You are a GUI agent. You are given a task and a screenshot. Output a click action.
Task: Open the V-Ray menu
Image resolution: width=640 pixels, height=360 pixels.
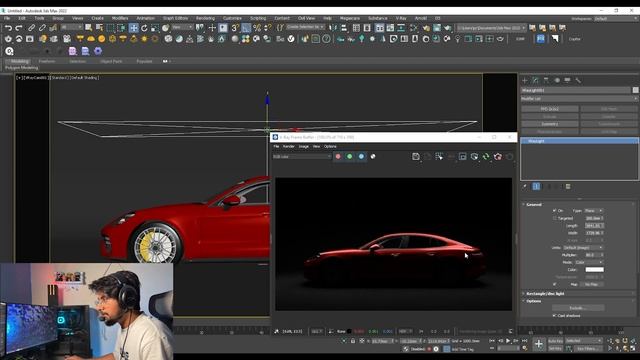click(x=401, y=18)
